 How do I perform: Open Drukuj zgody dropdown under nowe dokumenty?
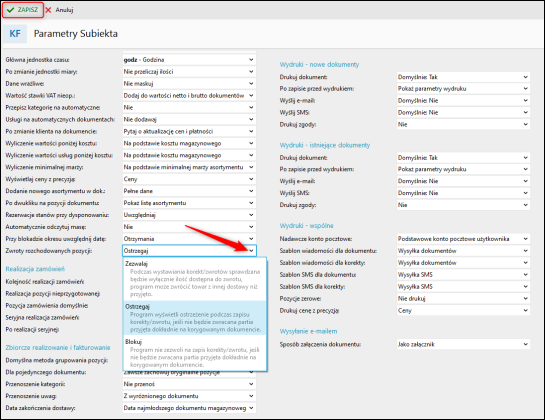[463, 124]
